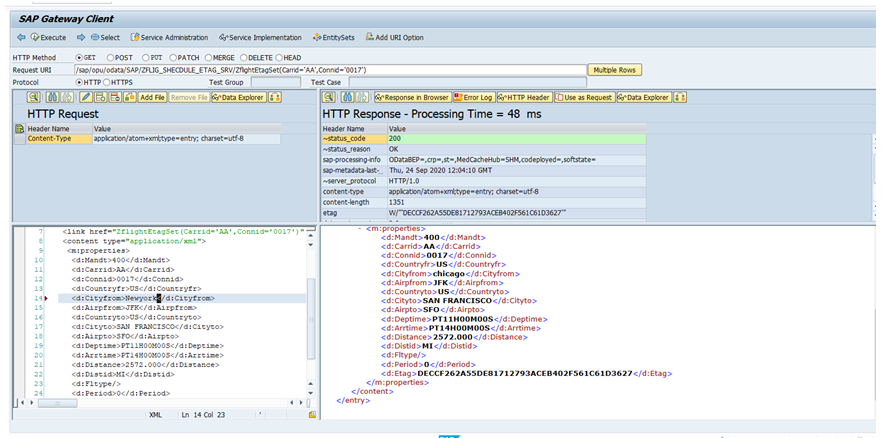Click the traffic-light icon in HTTP Response toolbar
The width and height of the screenshot is (882, 438).
pyautogui.click(x=680, y=97)
